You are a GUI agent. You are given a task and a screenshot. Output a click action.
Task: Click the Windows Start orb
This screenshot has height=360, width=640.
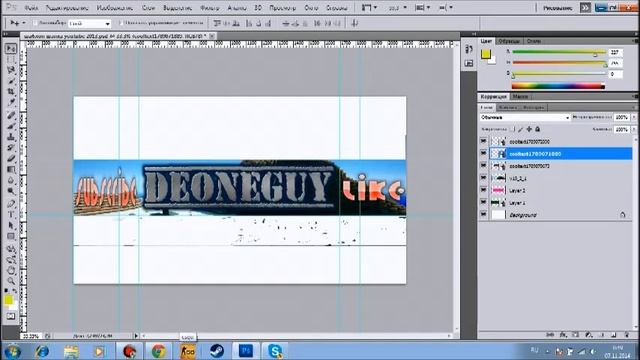click(12, 351)
